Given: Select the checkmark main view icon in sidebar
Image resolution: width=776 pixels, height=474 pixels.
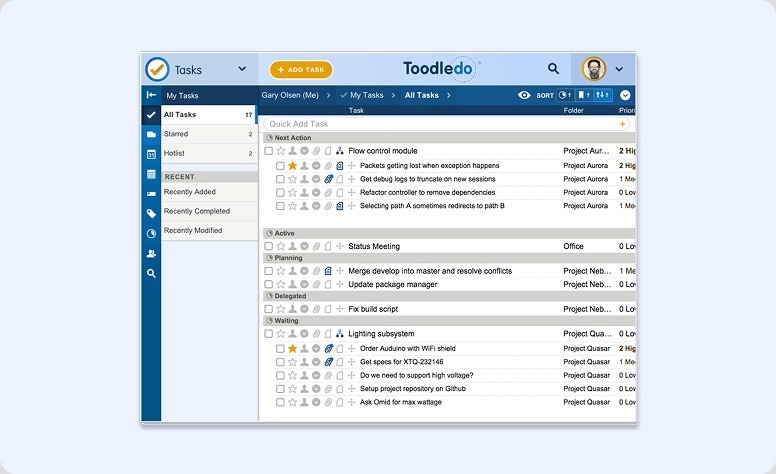Looking at the screenshot, I should pos(151,115).
